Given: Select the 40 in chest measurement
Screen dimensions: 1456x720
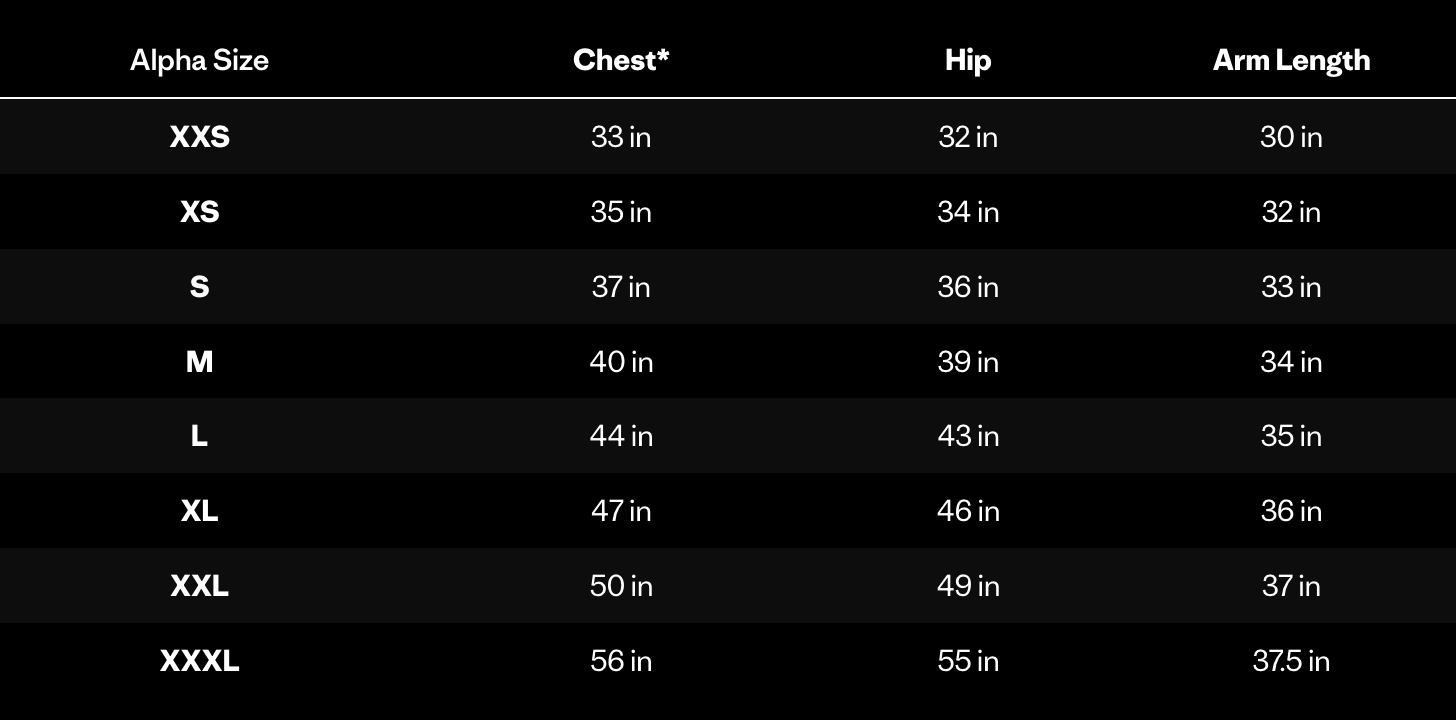Looking at the screenshot, I should point(621,361).
